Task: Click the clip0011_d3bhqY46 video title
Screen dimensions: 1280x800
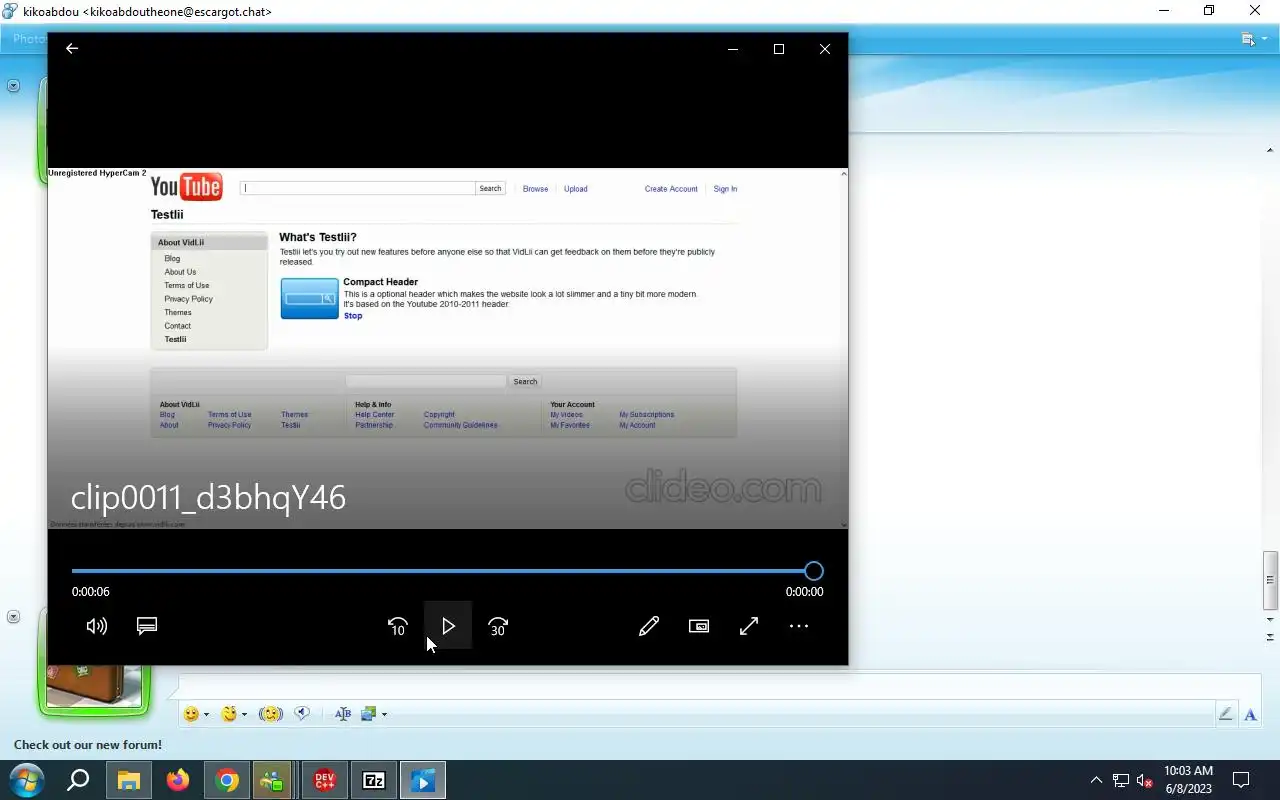Action: (208, 498)
